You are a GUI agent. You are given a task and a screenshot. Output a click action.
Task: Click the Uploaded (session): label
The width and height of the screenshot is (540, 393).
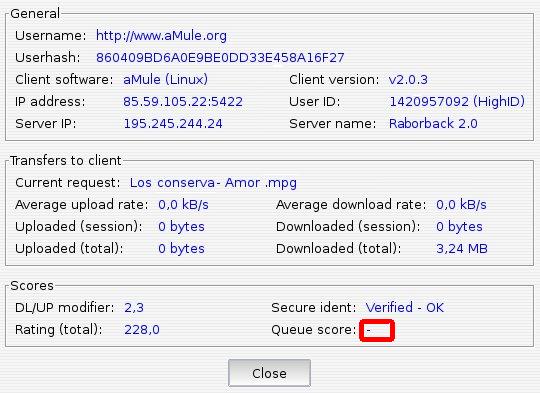point(79,227)
